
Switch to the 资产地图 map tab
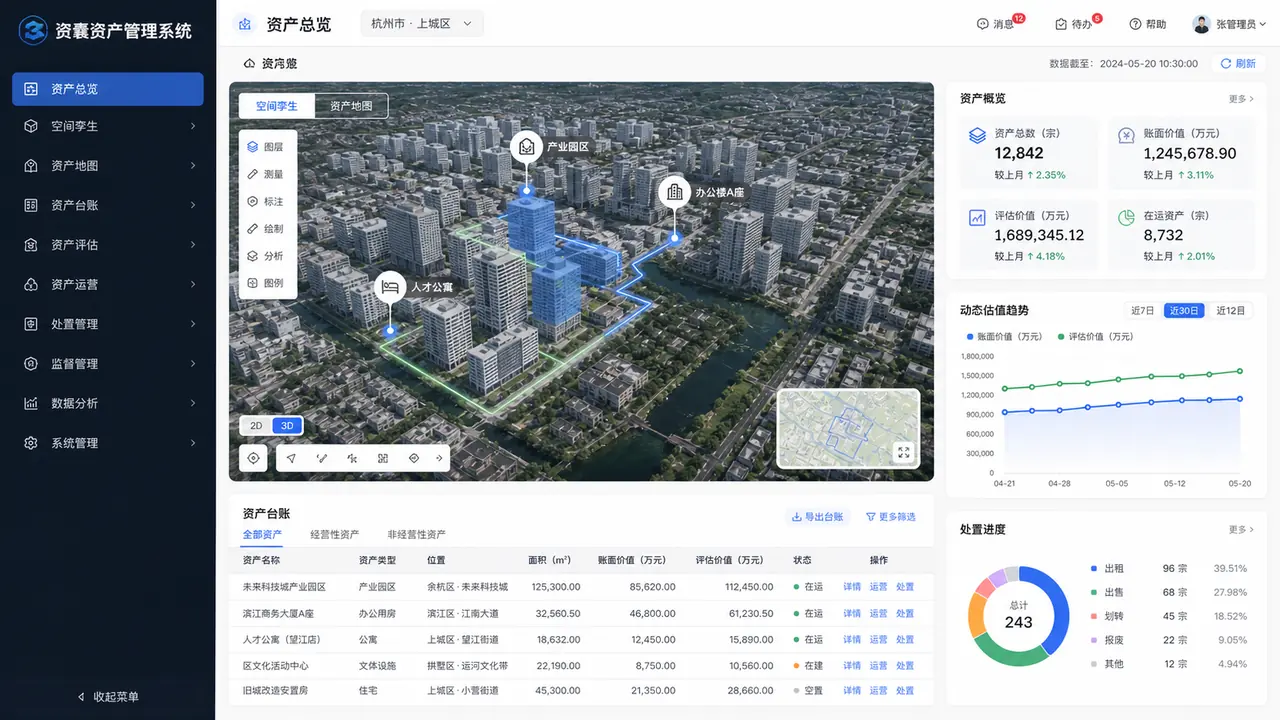point(351,106)
